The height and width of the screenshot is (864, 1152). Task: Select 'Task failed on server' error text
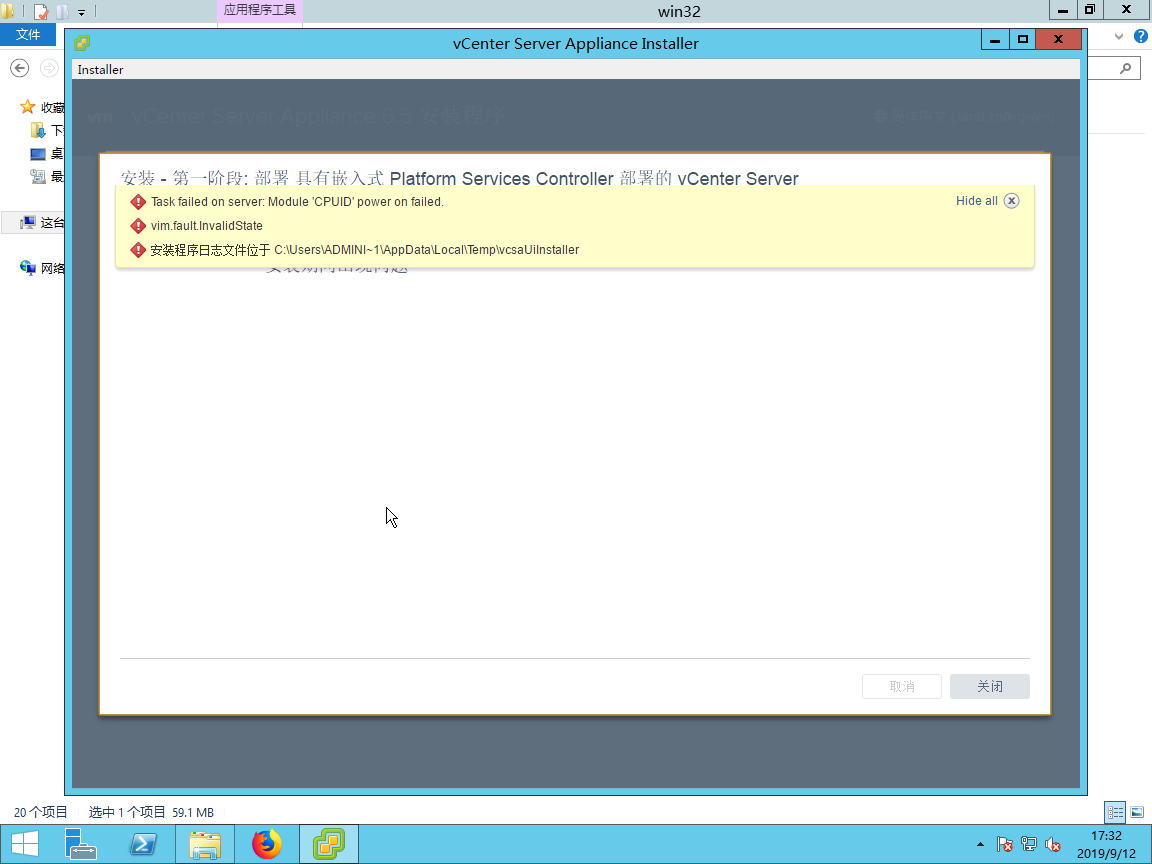point(298,202)
